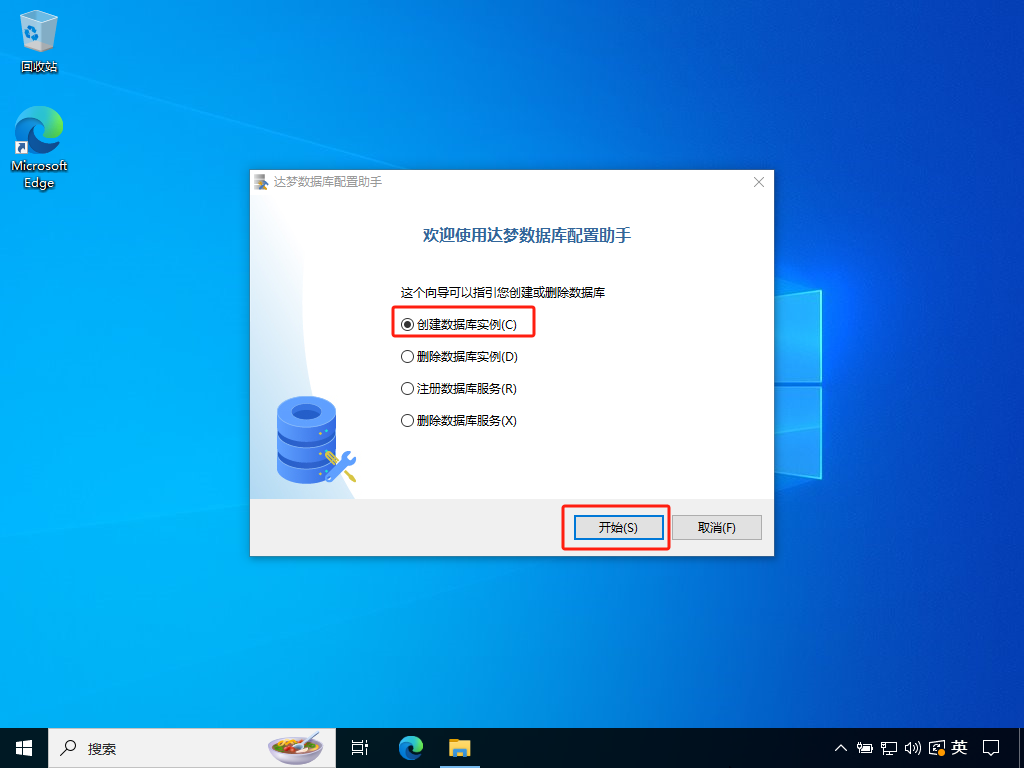
Task: Close the 达梦数据库配置助手 dialog
Action: pos(759,182)
